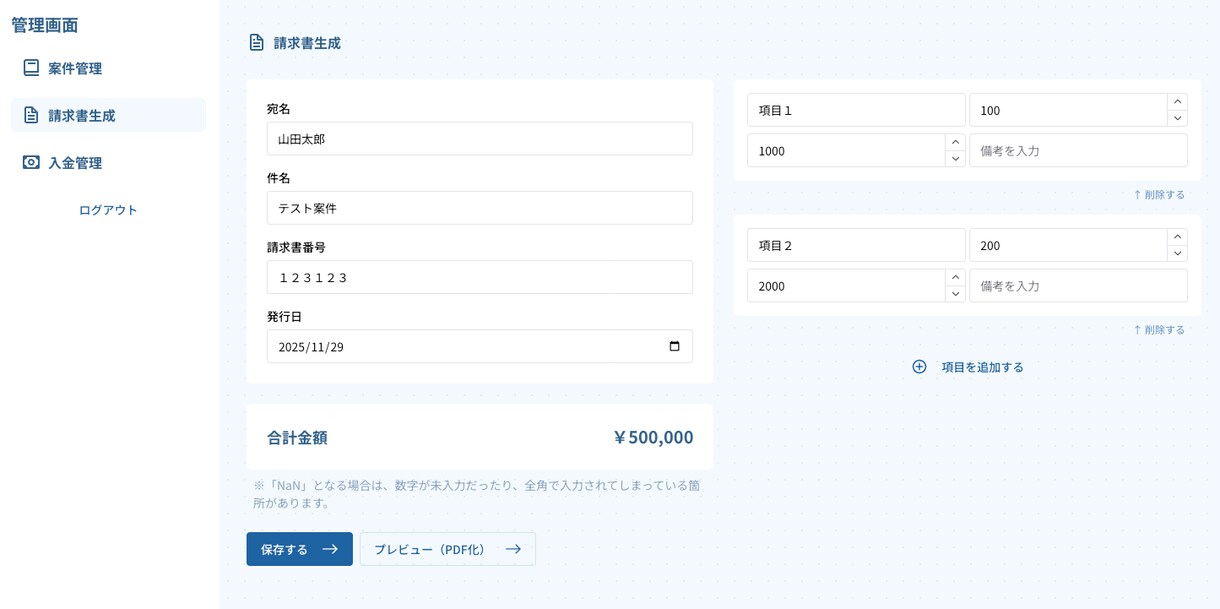Screen dimensions: 1220x609
Task: Click 項目を追加する button
Action: pyautogui.click(x=967, y=367)
